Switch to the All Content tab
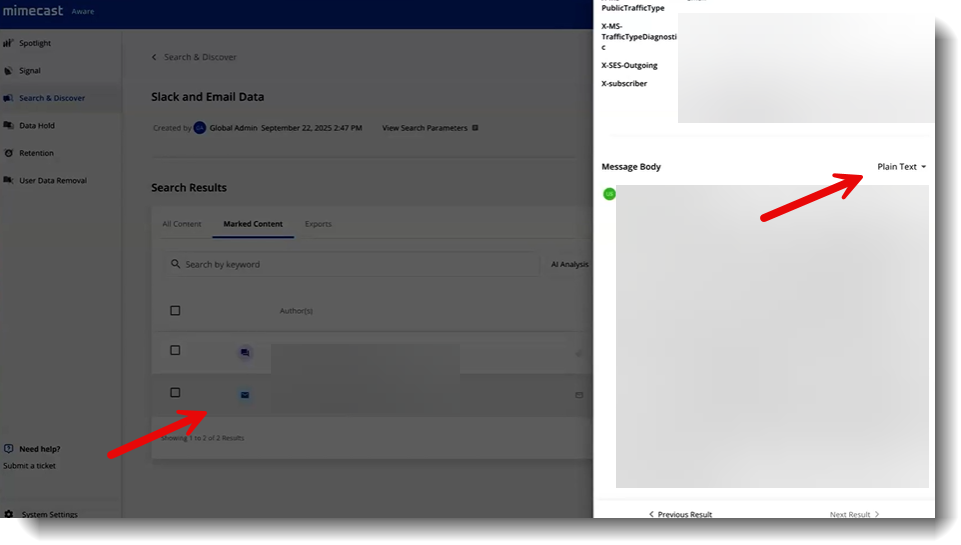The image size is (961, 545). (x=182, y=224)
